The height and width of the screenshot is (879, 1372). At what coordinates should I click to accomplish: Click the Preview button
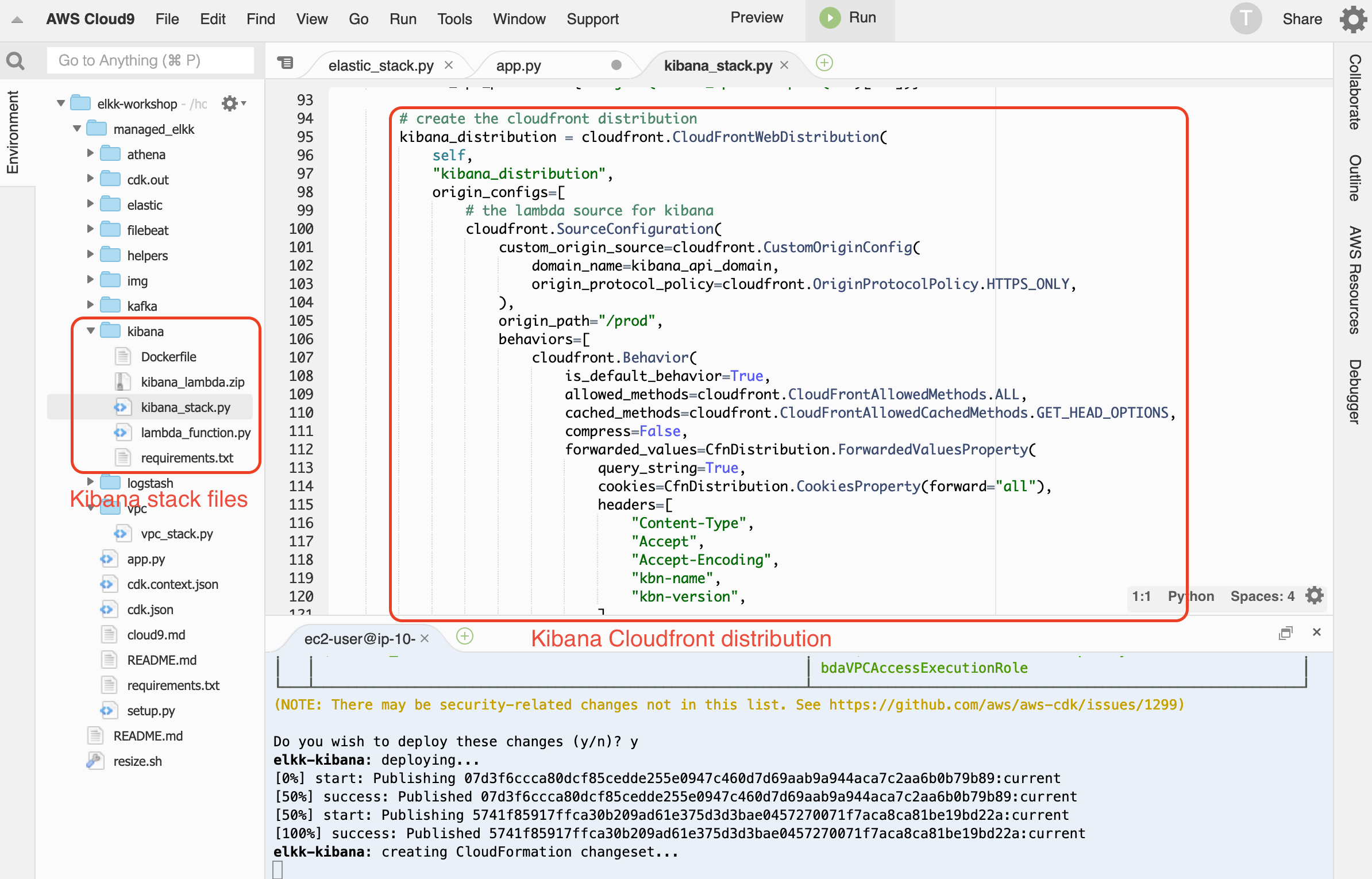756,18
